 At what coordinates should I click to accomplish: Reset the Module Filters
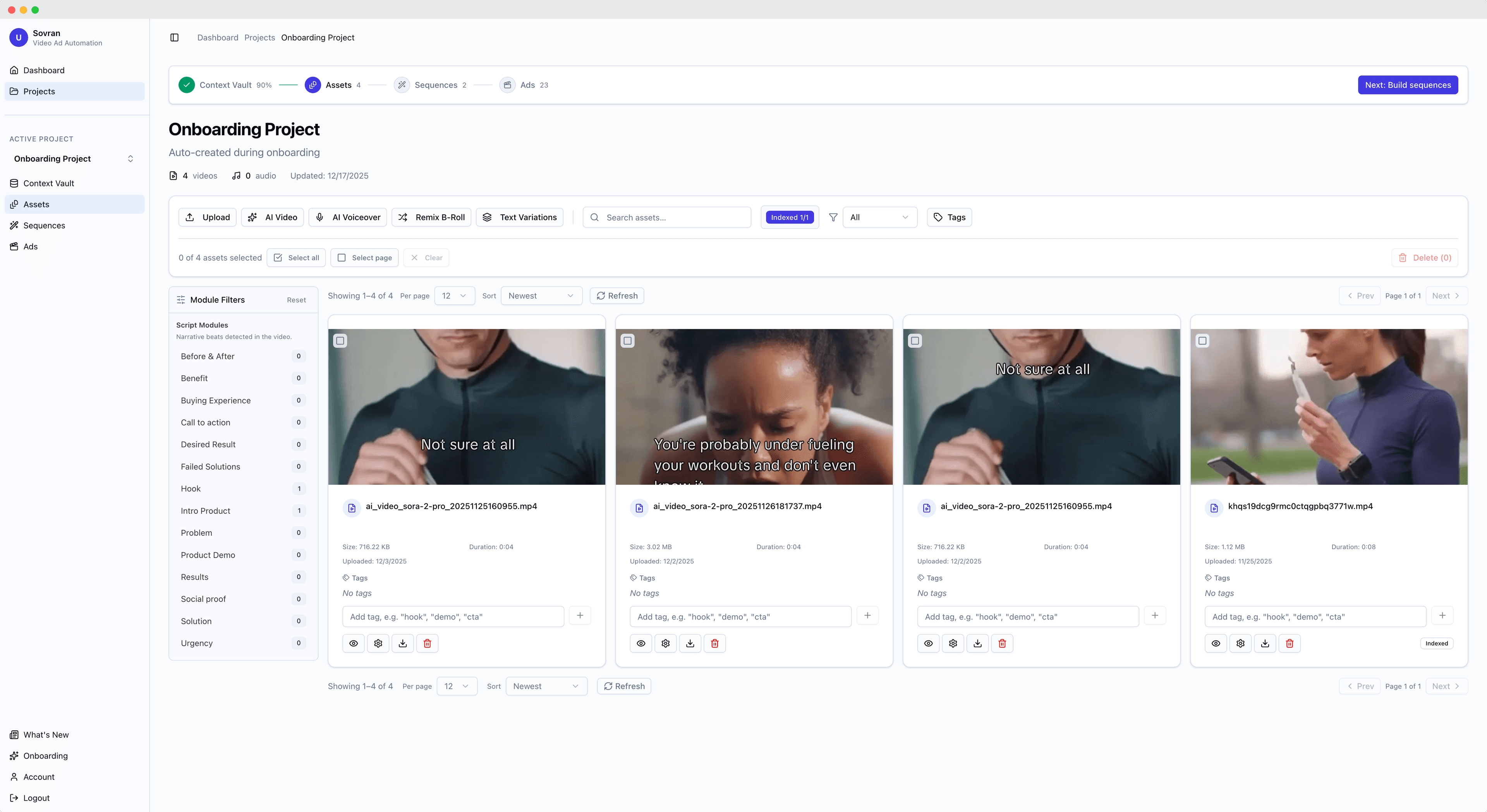(296, 300)
